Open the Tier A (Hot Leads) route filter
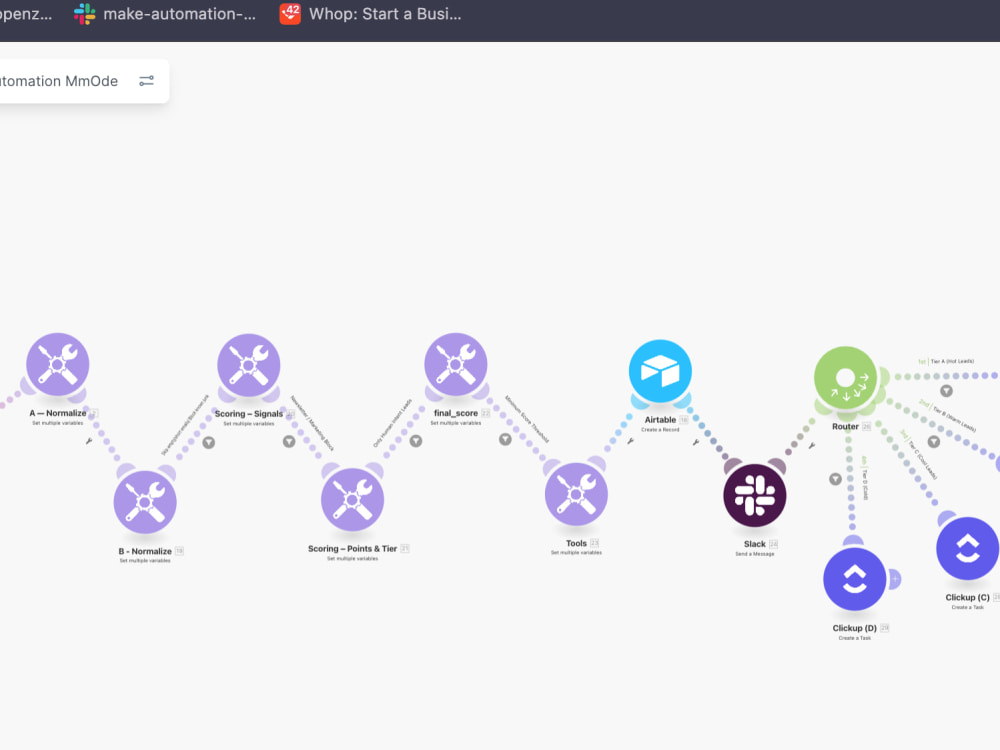This screenshot has height=750, width=1000. pyautogui.click(x=946, y=390)
